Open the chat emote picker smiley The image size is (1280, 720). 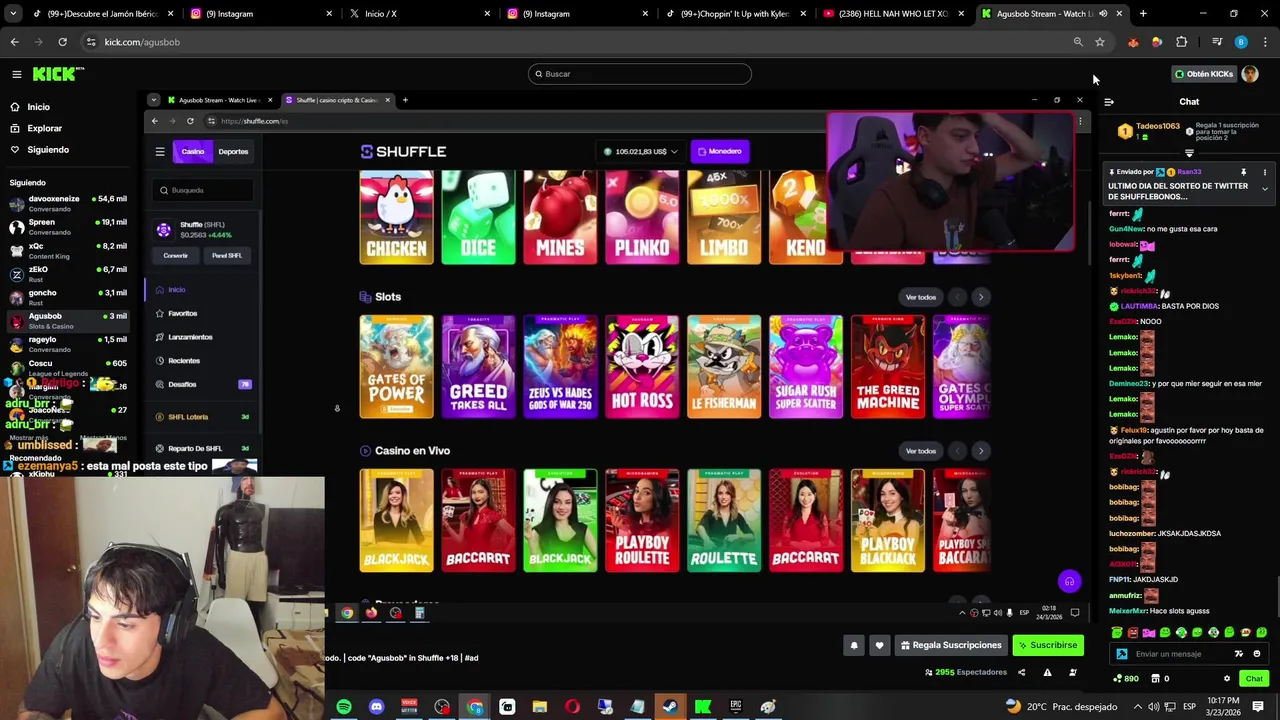click(x=1257, y=654)
